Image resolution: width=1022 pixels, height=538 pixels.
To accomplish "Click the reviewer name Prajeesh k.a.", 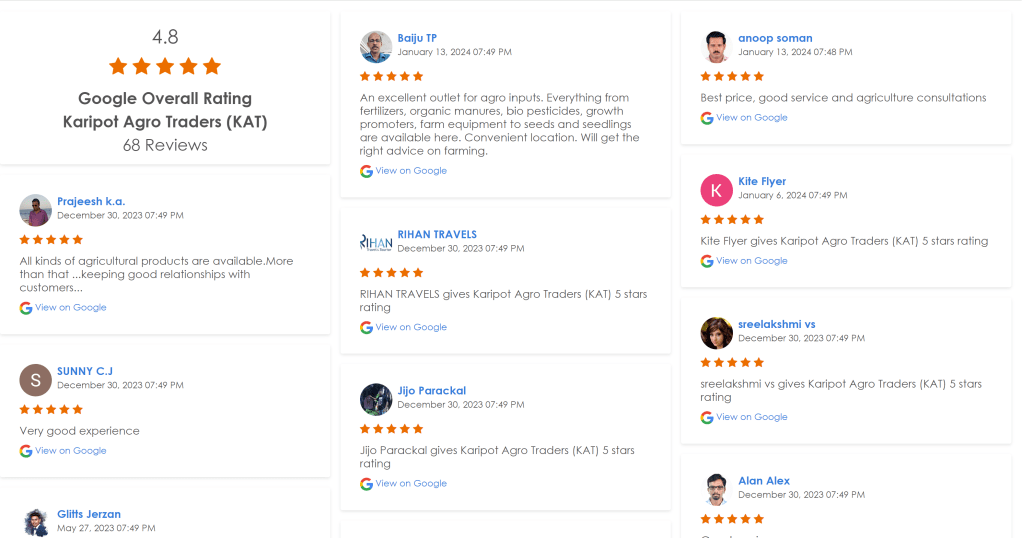I will tap(91, 201).
